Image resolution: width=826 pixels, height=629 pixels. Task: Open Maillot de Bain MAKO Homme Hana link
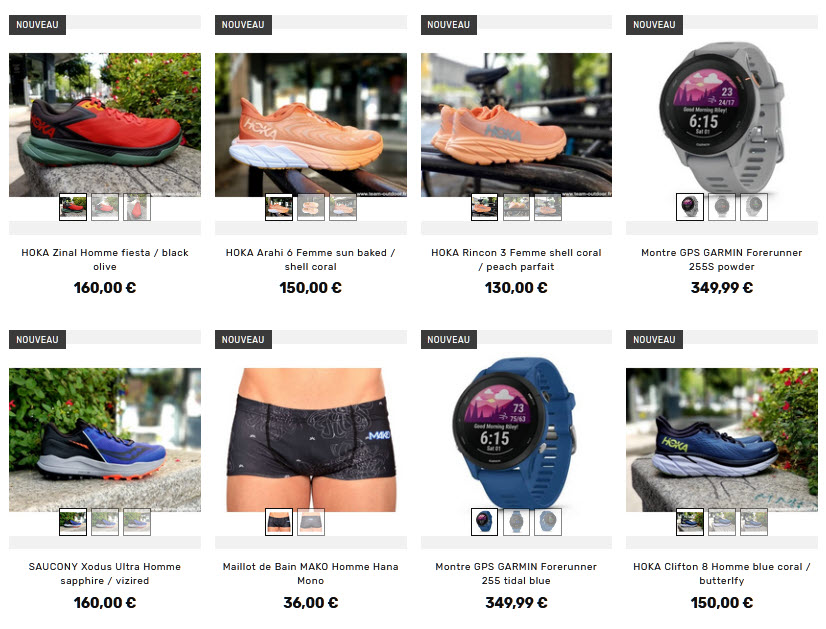[x=311, y=573]
